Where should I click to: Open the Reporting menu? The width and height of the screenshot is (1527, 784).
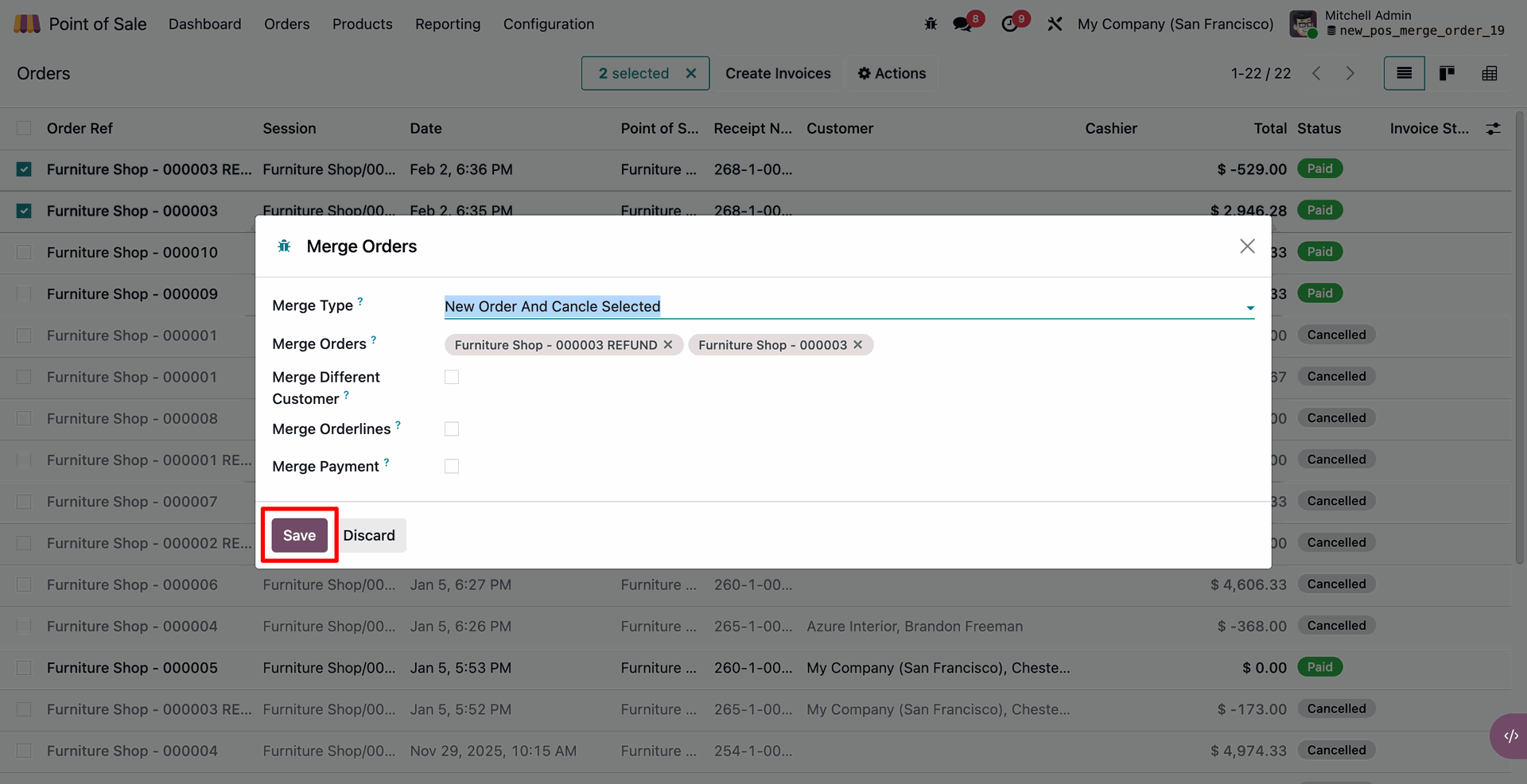point(448,24)
